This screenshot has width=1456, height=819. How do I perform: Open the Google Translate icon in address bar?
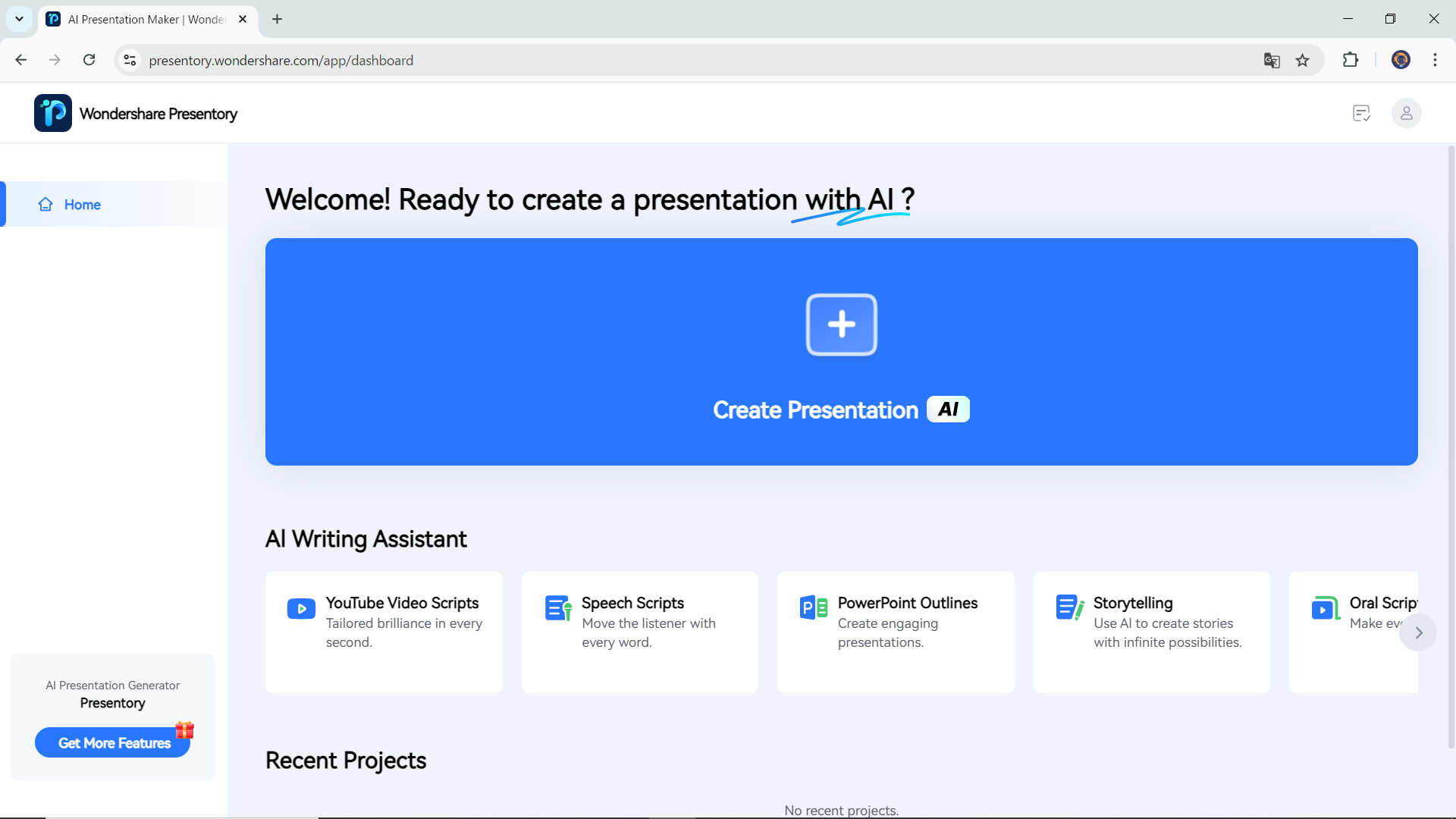point(1272,61)
